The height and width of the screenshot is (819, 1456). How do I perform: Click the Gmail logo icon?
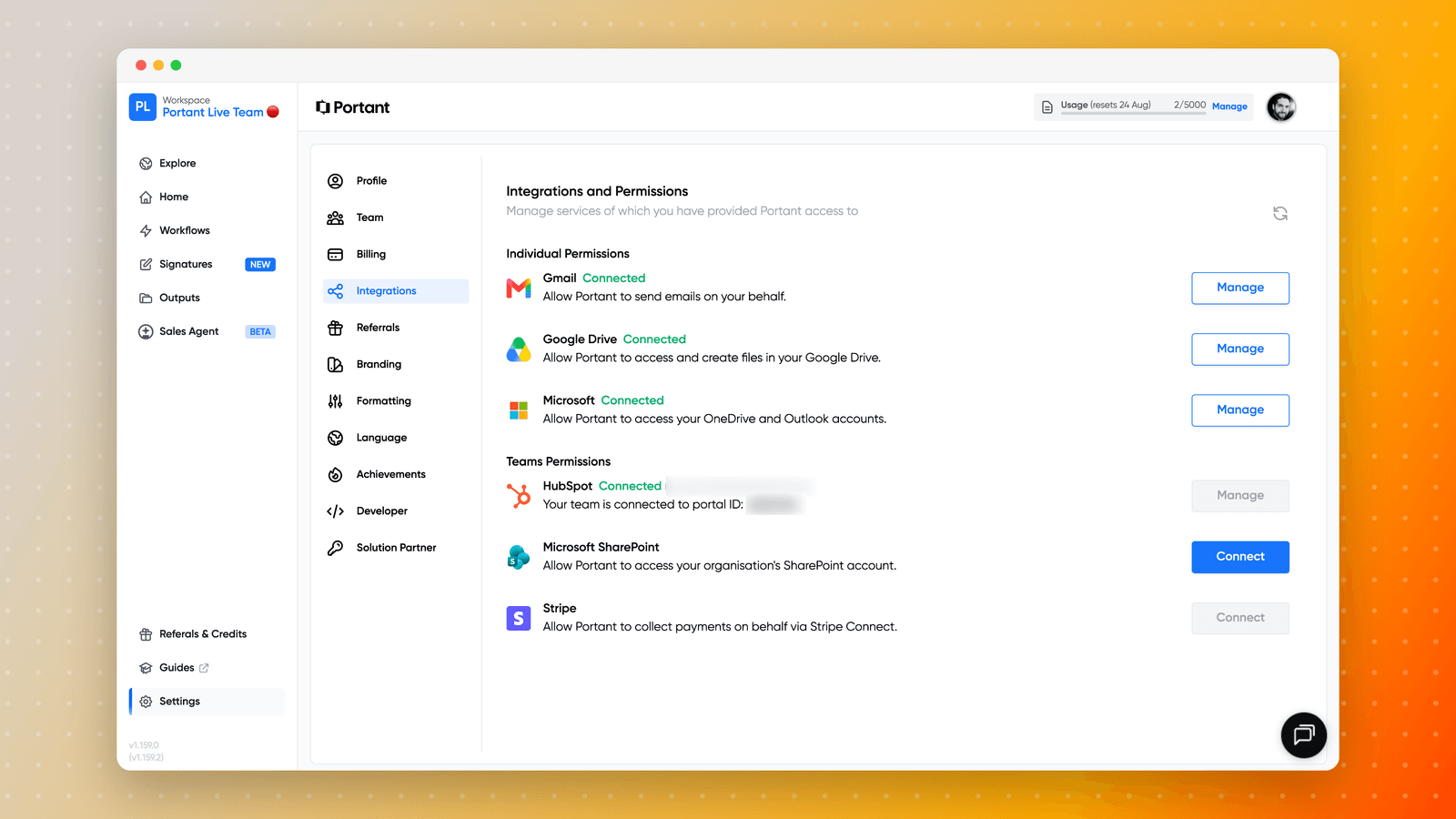tap(519, 288)
